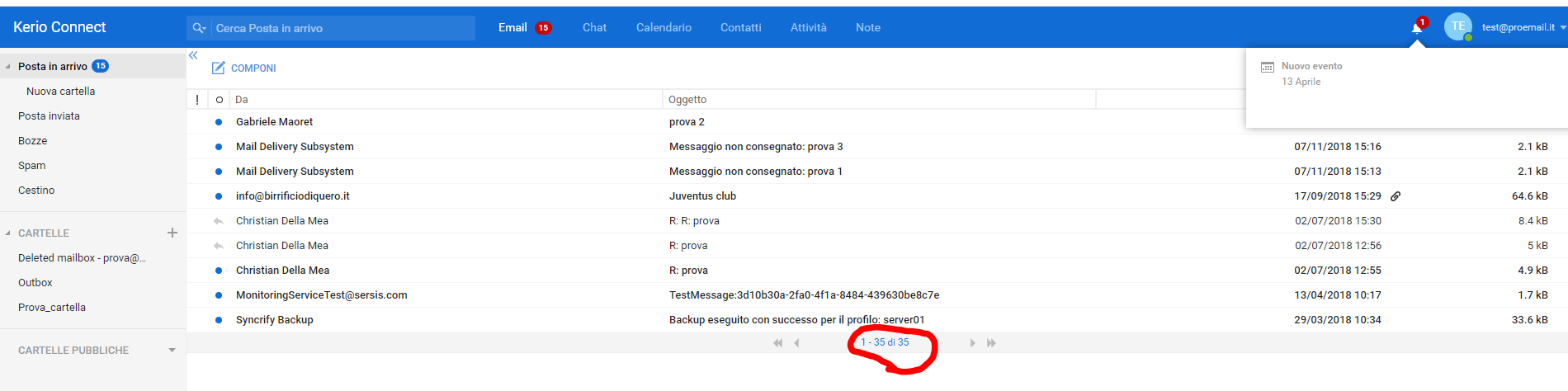Viewport: 1568px width, 391px height.
Task: Expand the Cartelle Pubbliche dropdown arrow
Action: point(172,351)
